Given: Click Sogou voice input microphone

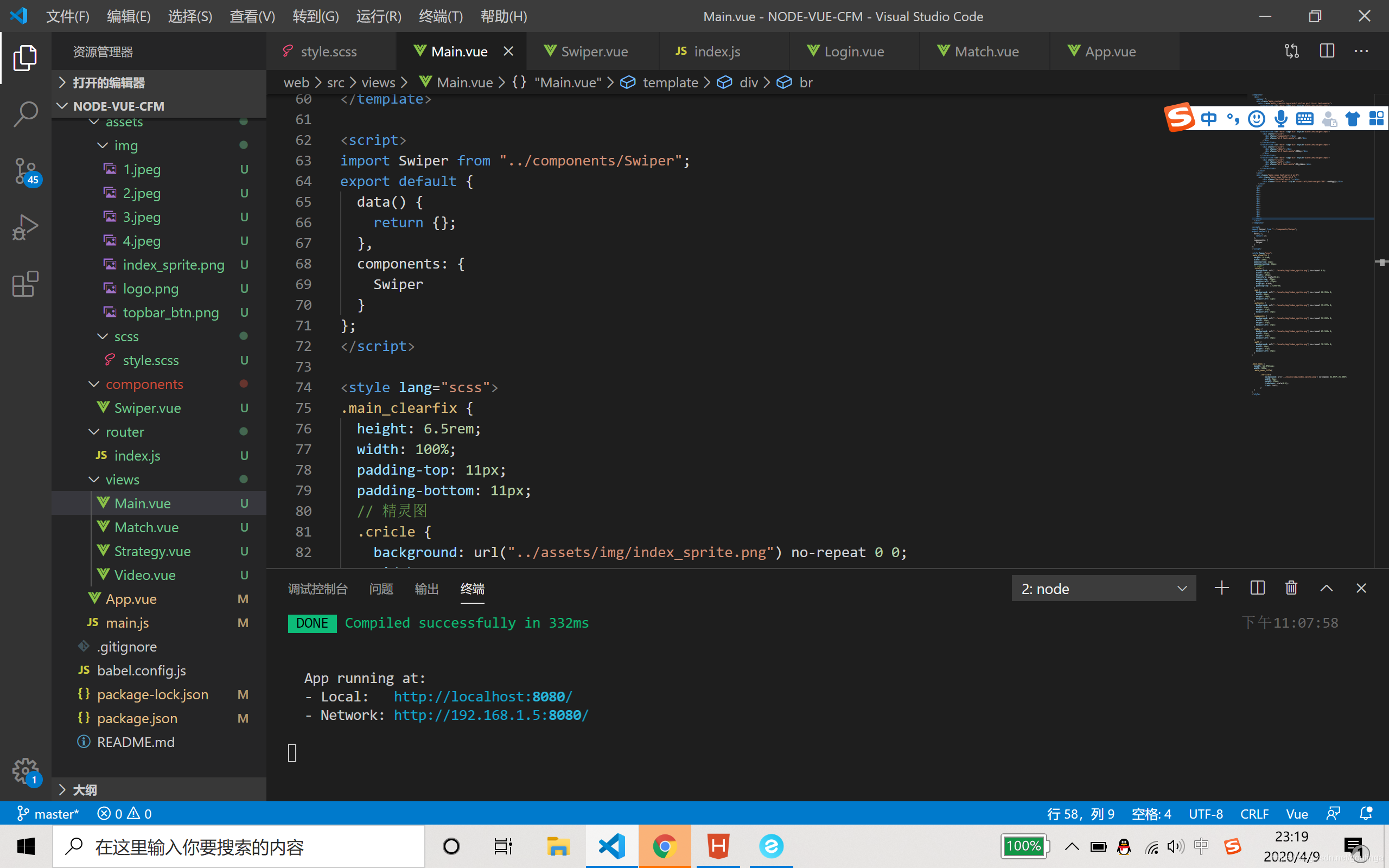Looking at the screenshot, I should click(1280, 119).
